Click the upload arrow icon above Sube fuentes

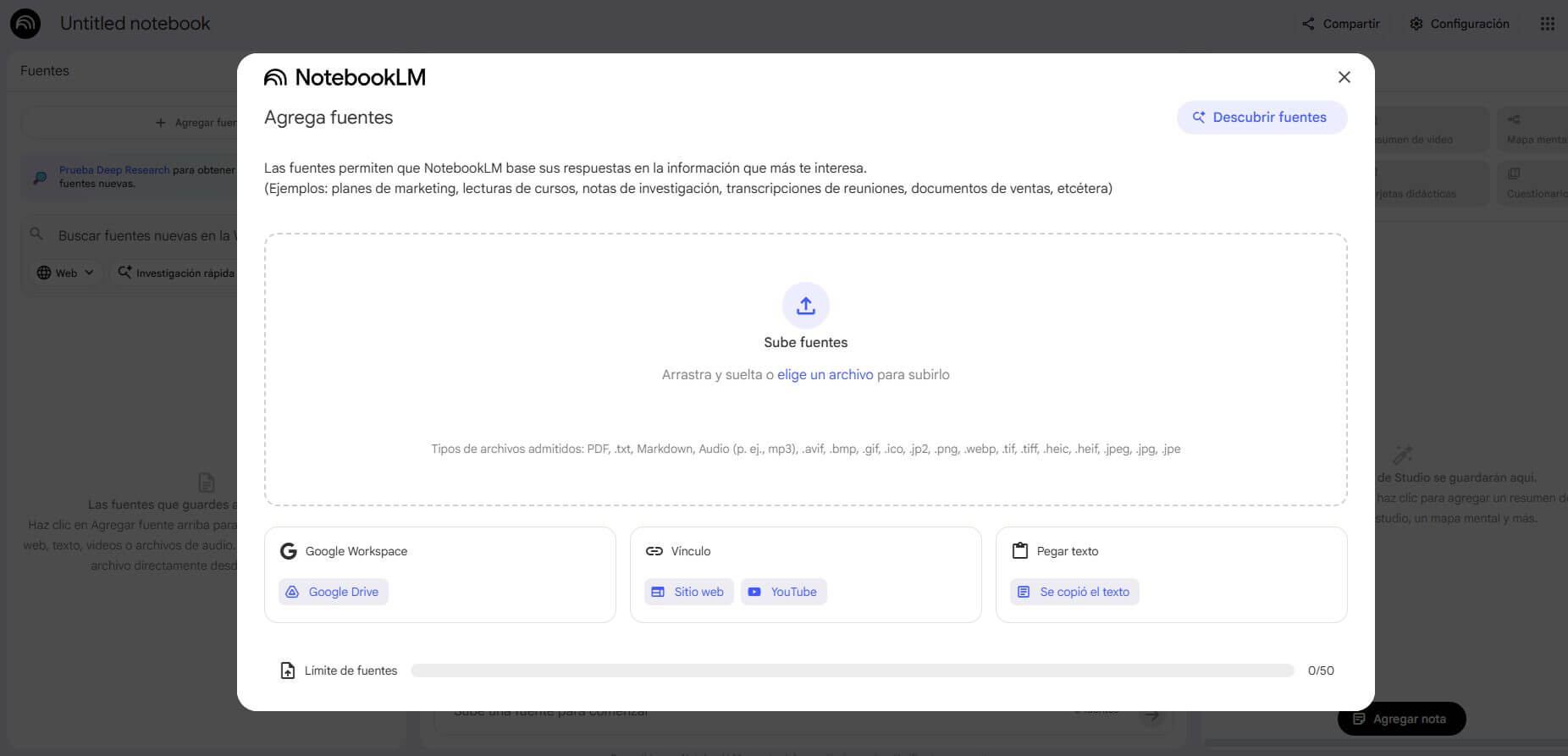coord(806,306)
